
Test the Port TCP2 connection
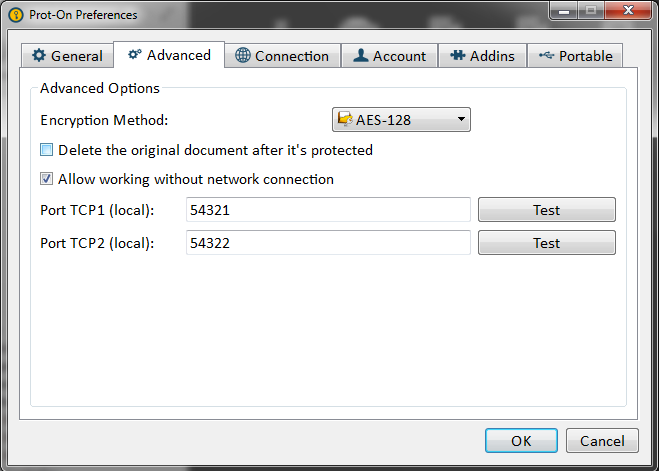tap(546, 243)
